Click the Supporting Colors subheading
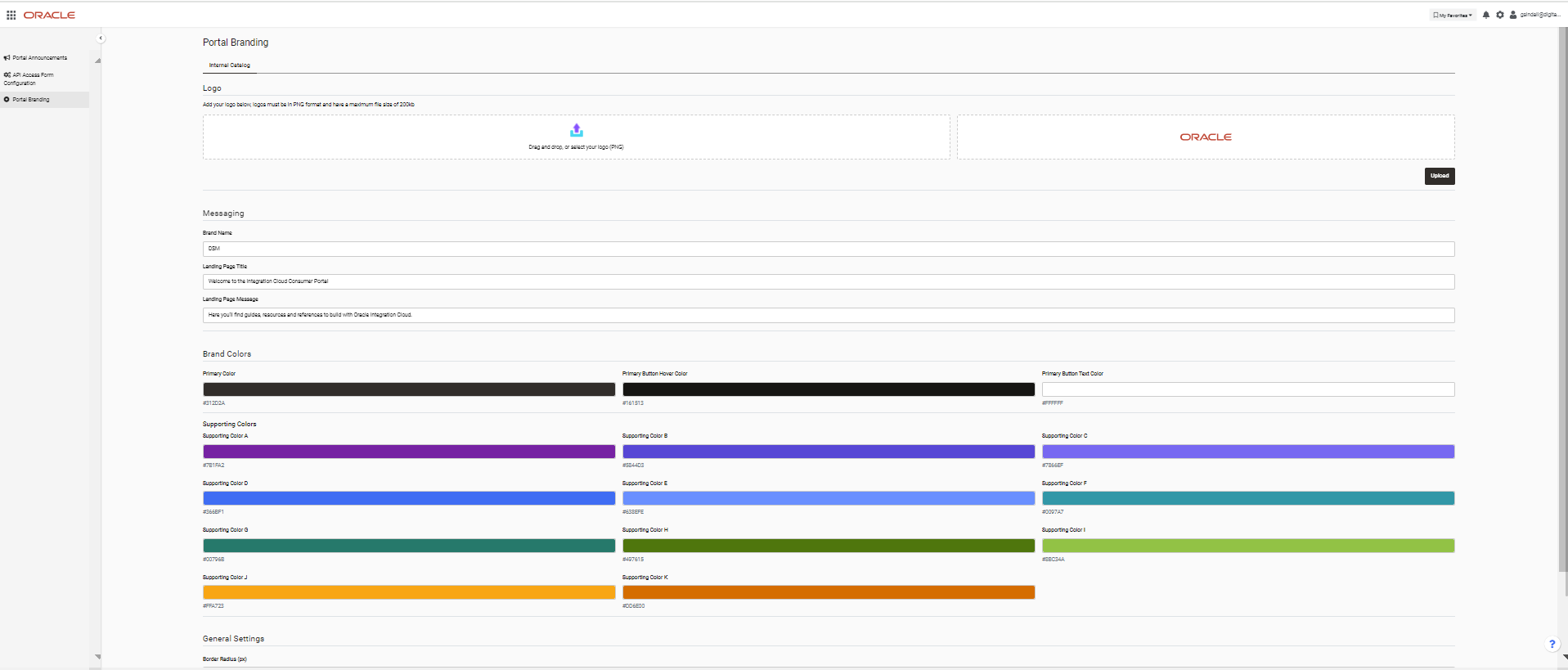The width and height of the screenshot is (1568, 670). pyautogui.click(x=230, y=425)
